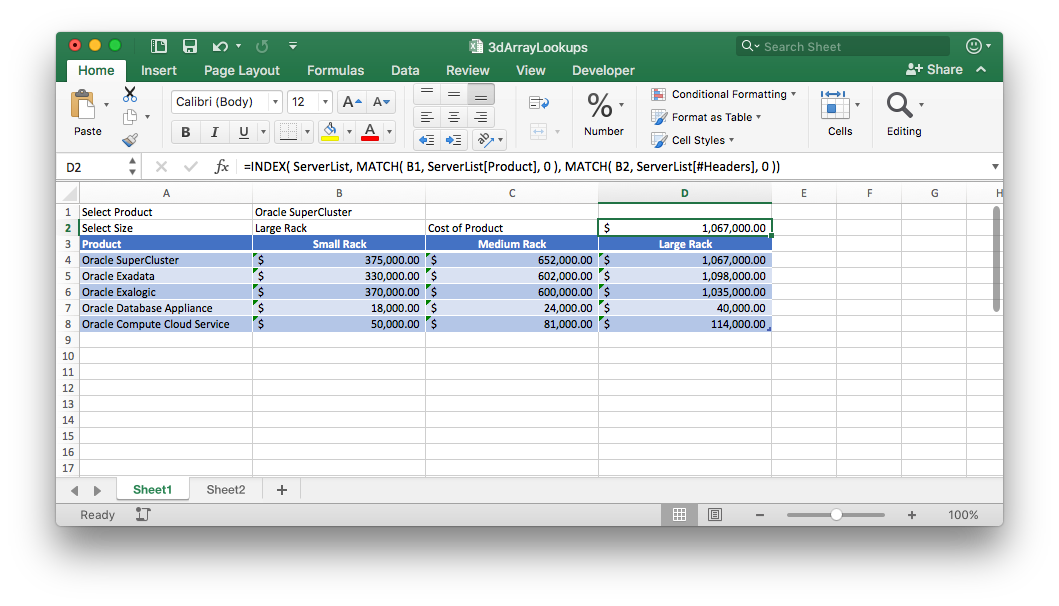Click the vertical scrollbar
The image size is (1059, 606).
click(996, 259)
